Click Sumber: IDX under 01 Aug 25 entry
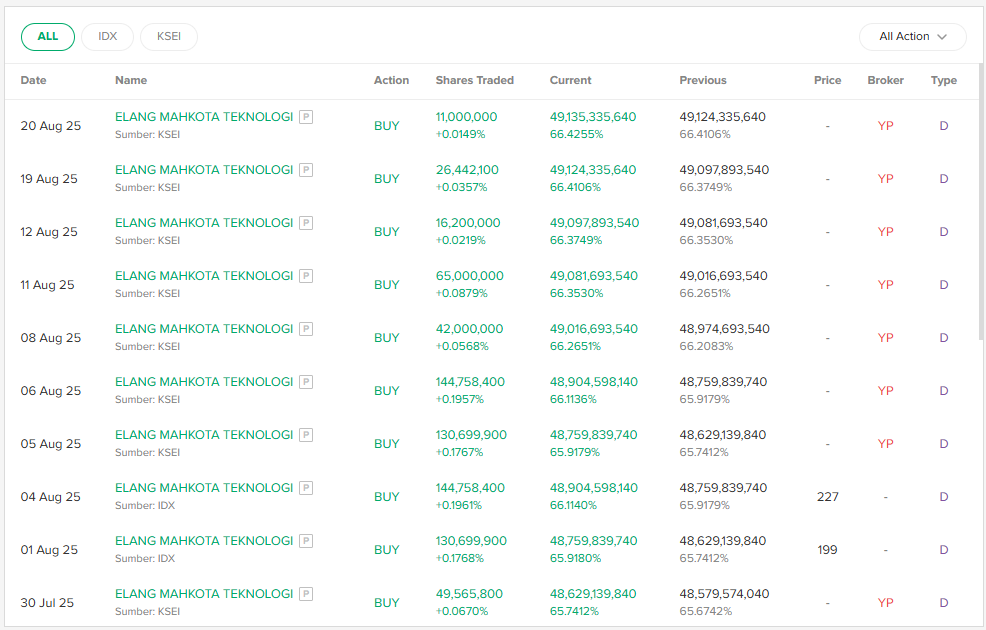This screenshot has height=630, width=986. pos(145,558)
